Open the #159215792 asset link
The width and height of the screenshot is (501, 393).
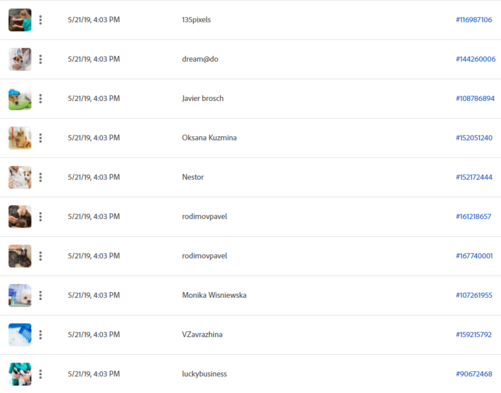(474, 334)
